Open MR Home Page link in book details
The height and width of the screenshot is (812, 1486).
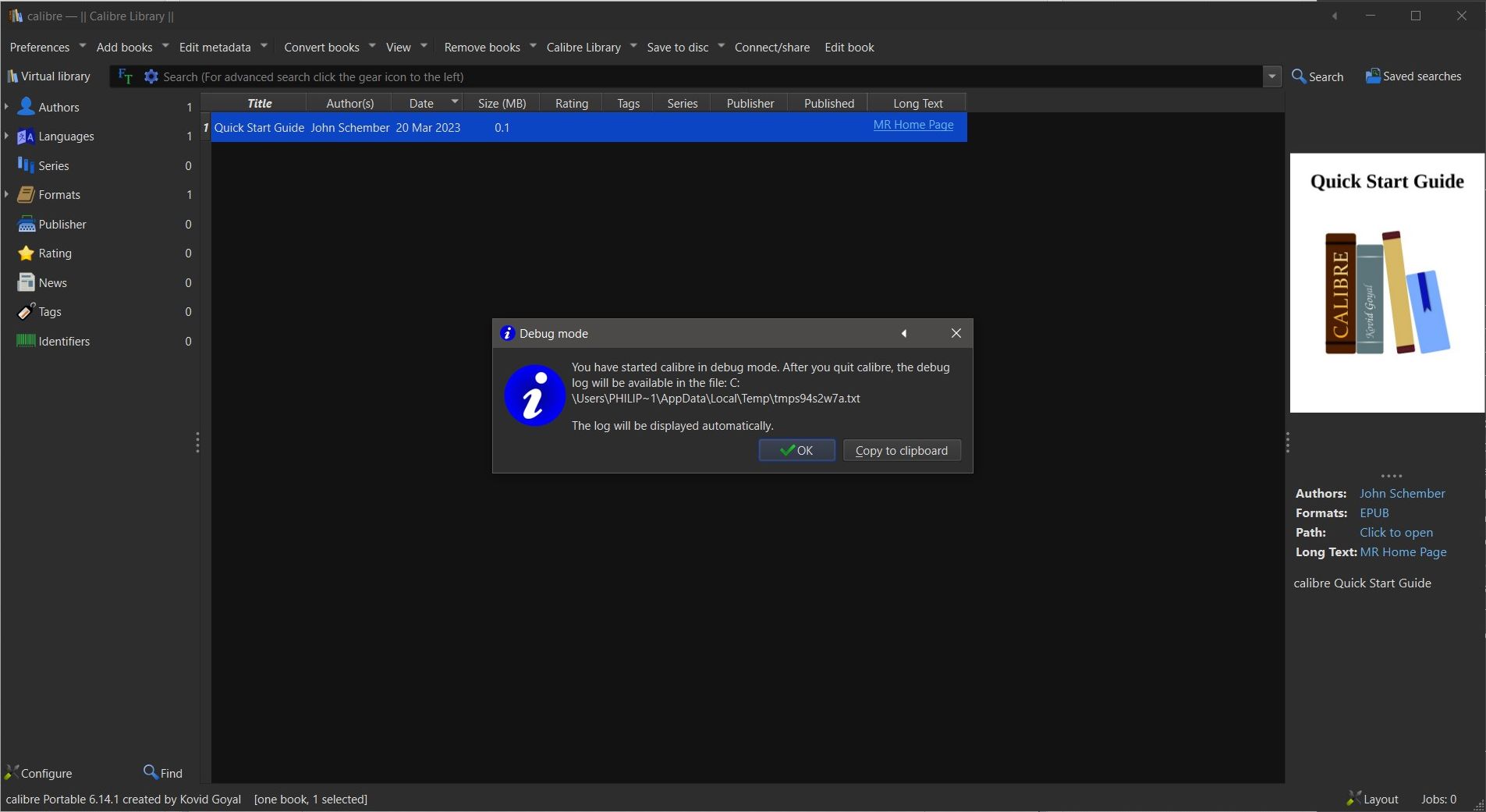point(1403,552)
